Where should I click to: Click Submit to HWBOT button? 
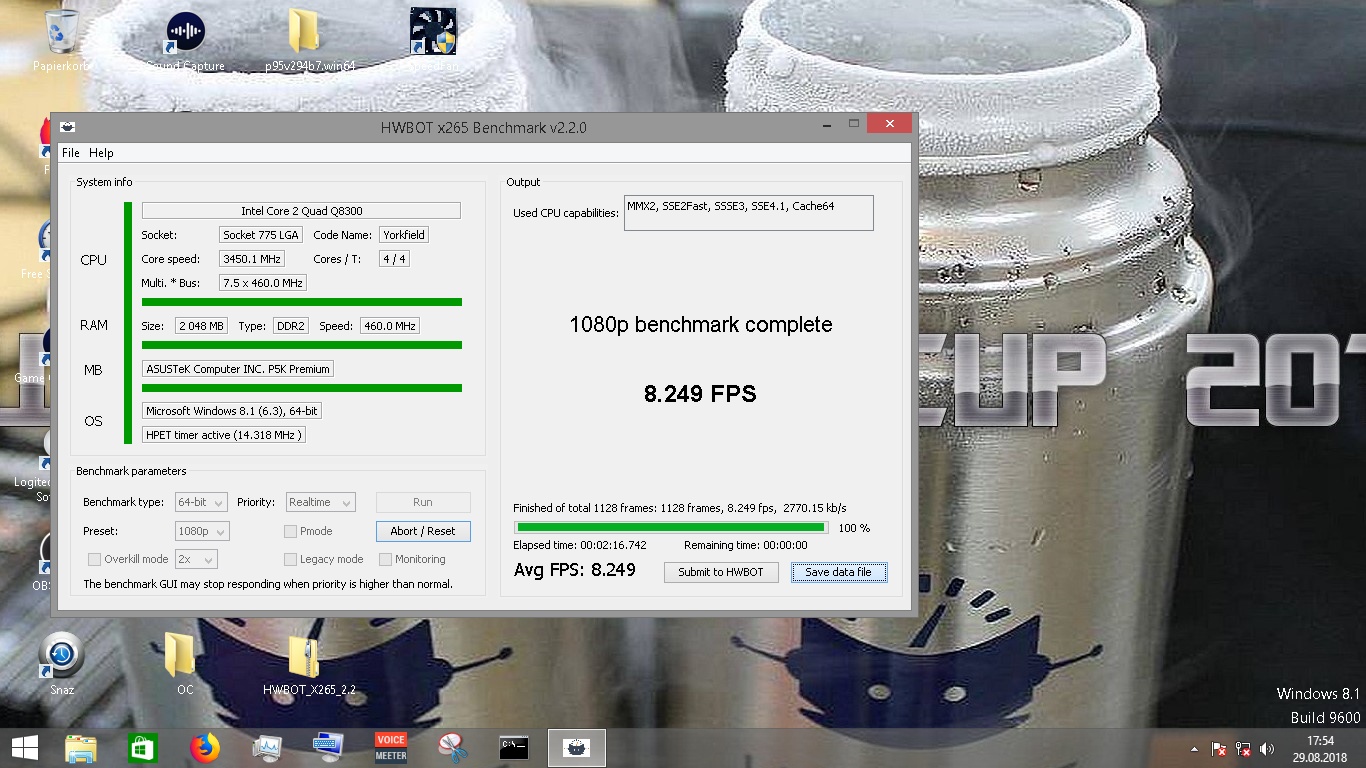pos(721,572)
